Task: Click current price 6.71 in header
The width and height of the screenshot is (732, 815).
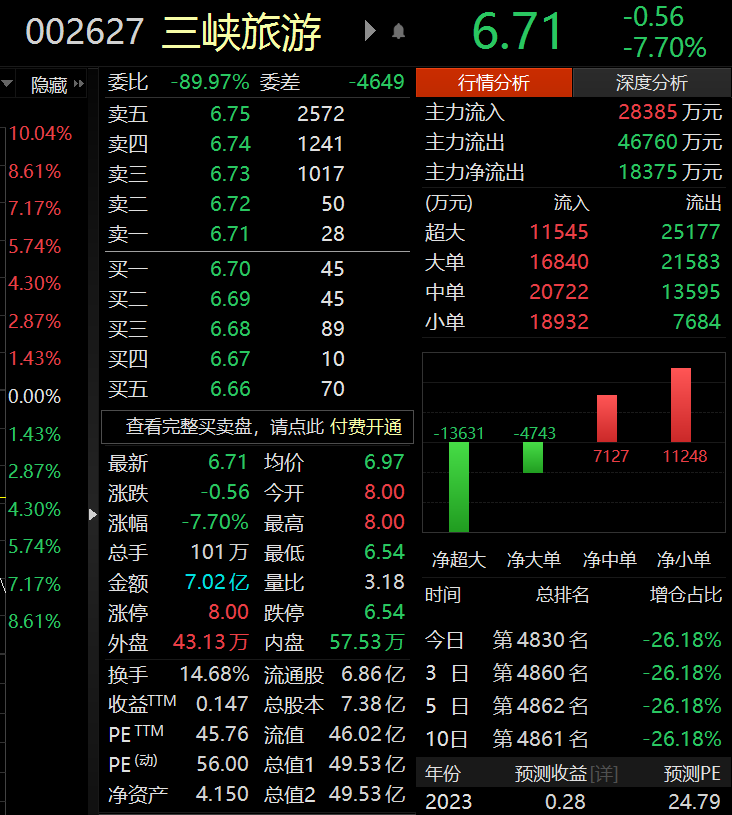Action: pos(517,31)
